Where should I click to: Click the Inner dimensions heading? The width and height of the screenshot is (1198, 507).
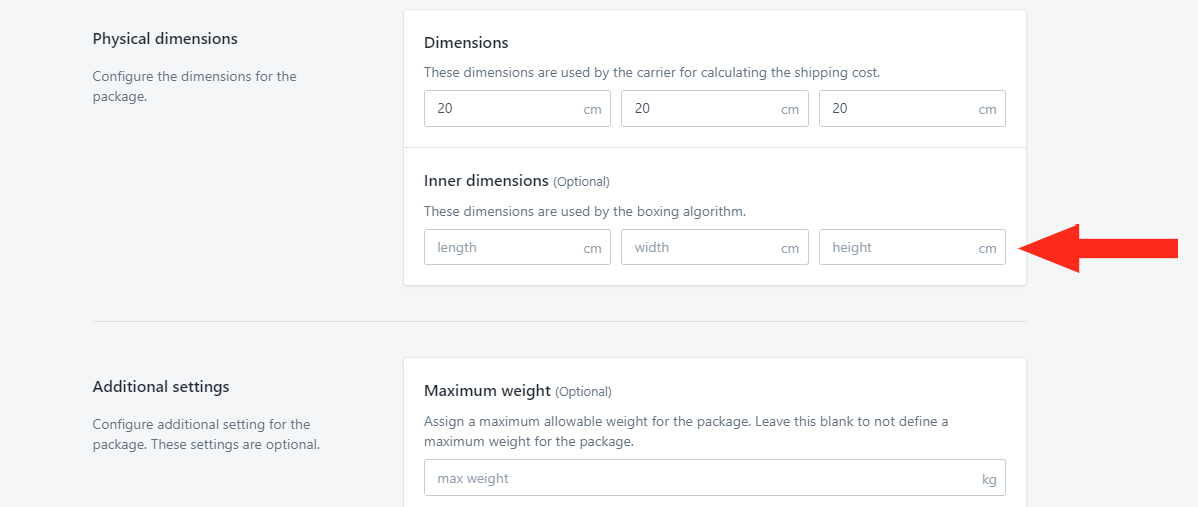[486, 181]
